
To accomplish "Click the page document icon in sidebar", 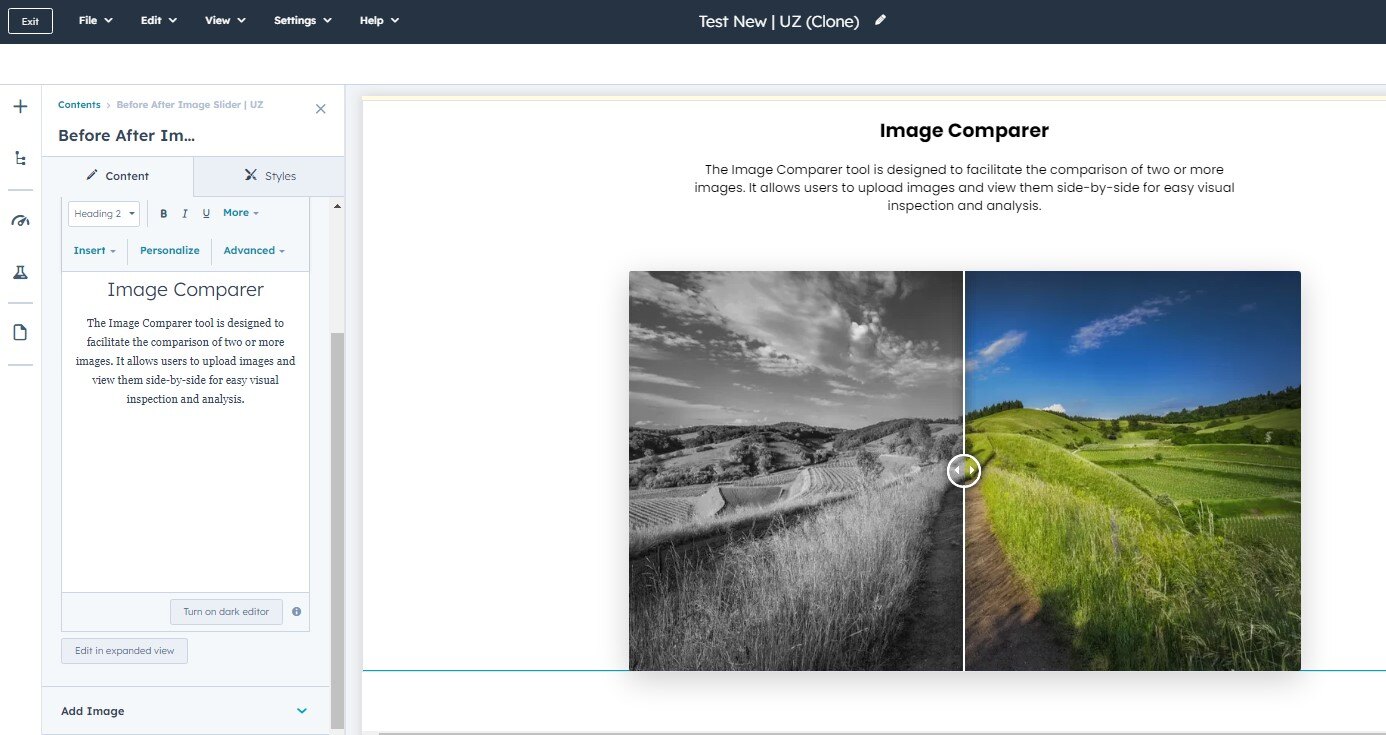I will 20,333.
